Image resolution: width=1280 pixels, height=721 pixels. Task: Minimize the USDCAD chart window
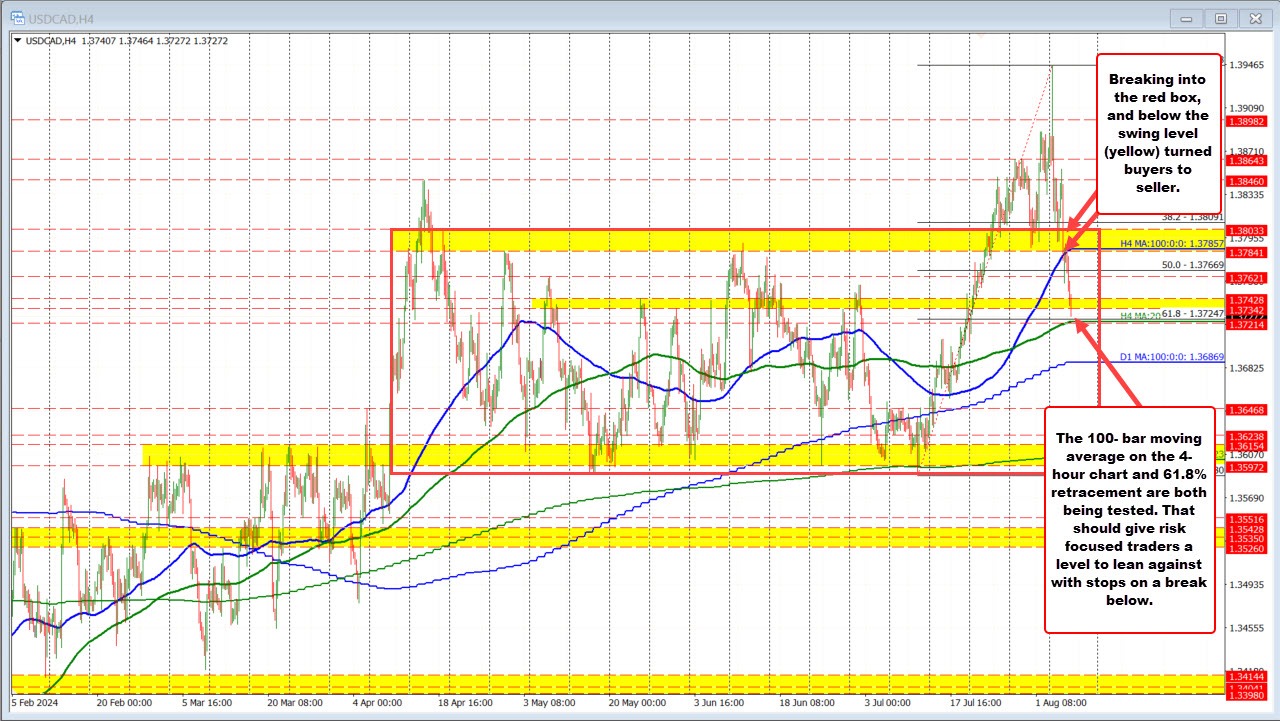click(x=1191, y=17)
